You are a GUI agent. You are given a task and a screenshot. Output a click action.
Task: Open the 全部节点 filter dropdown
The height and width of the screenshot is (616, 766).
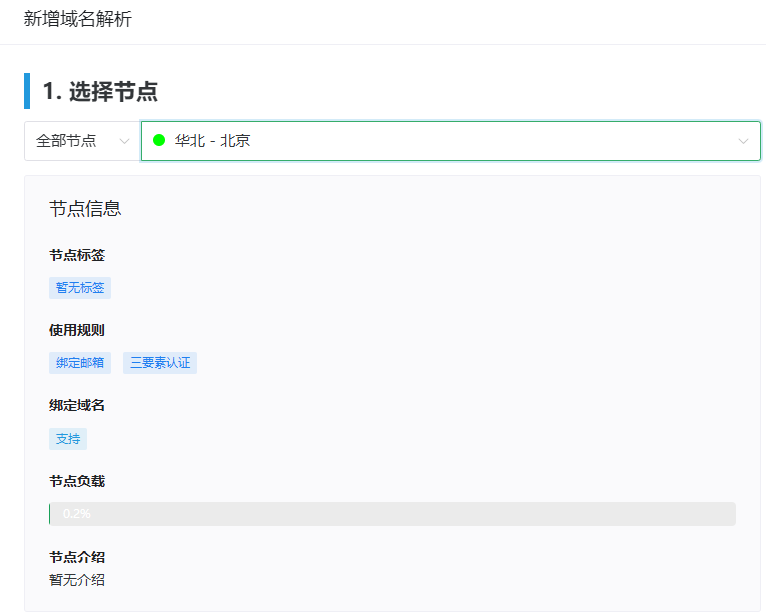point(81,141)
